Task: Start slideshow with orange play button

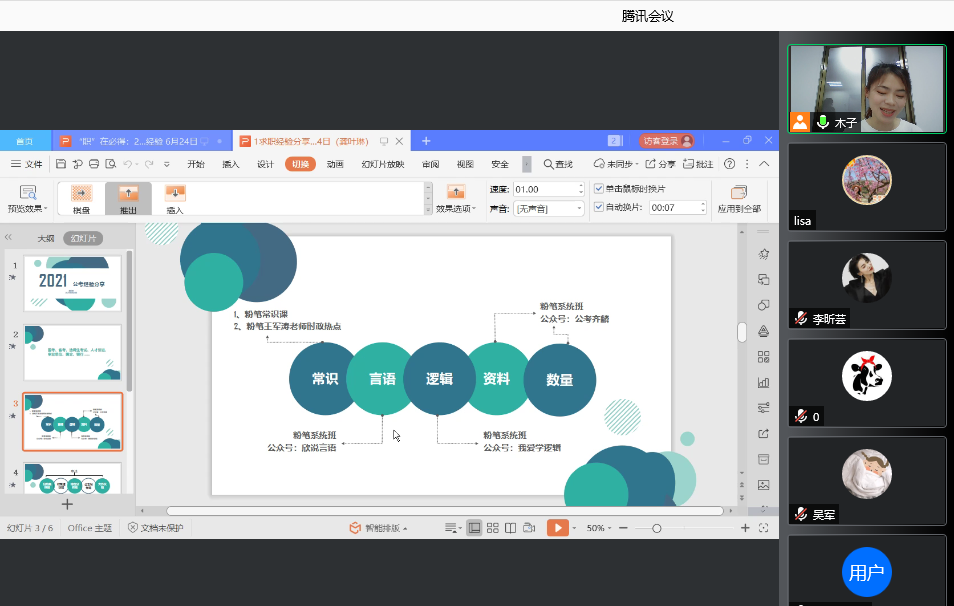Action: click(x=557, y=527)
